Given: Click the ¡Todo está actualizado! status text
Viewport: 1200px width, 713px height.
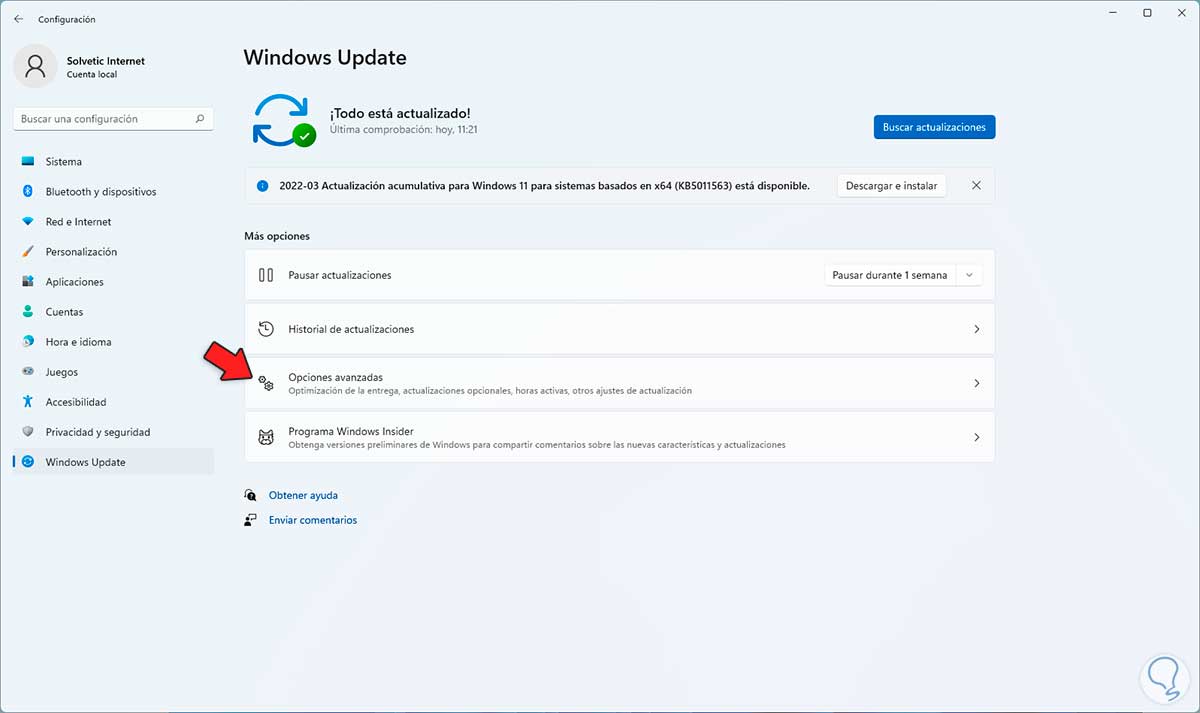Looking at the screenshot, I should tap(400, 113).
